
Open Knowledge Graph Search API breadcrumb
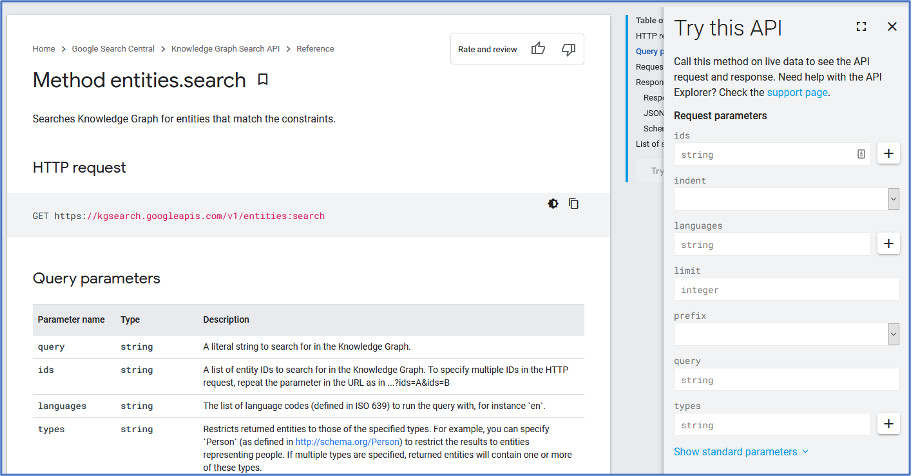coord(225,49)
